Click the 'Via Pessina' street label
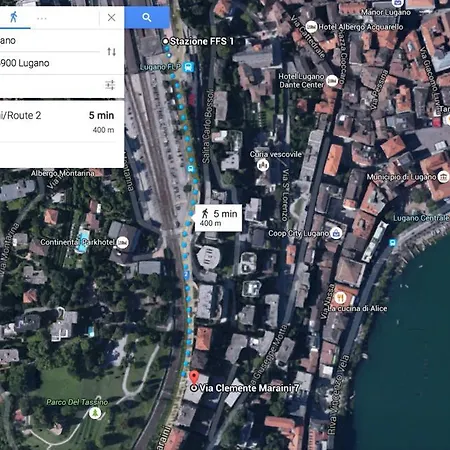The image size is (450, 450). (x=379, y=90)
